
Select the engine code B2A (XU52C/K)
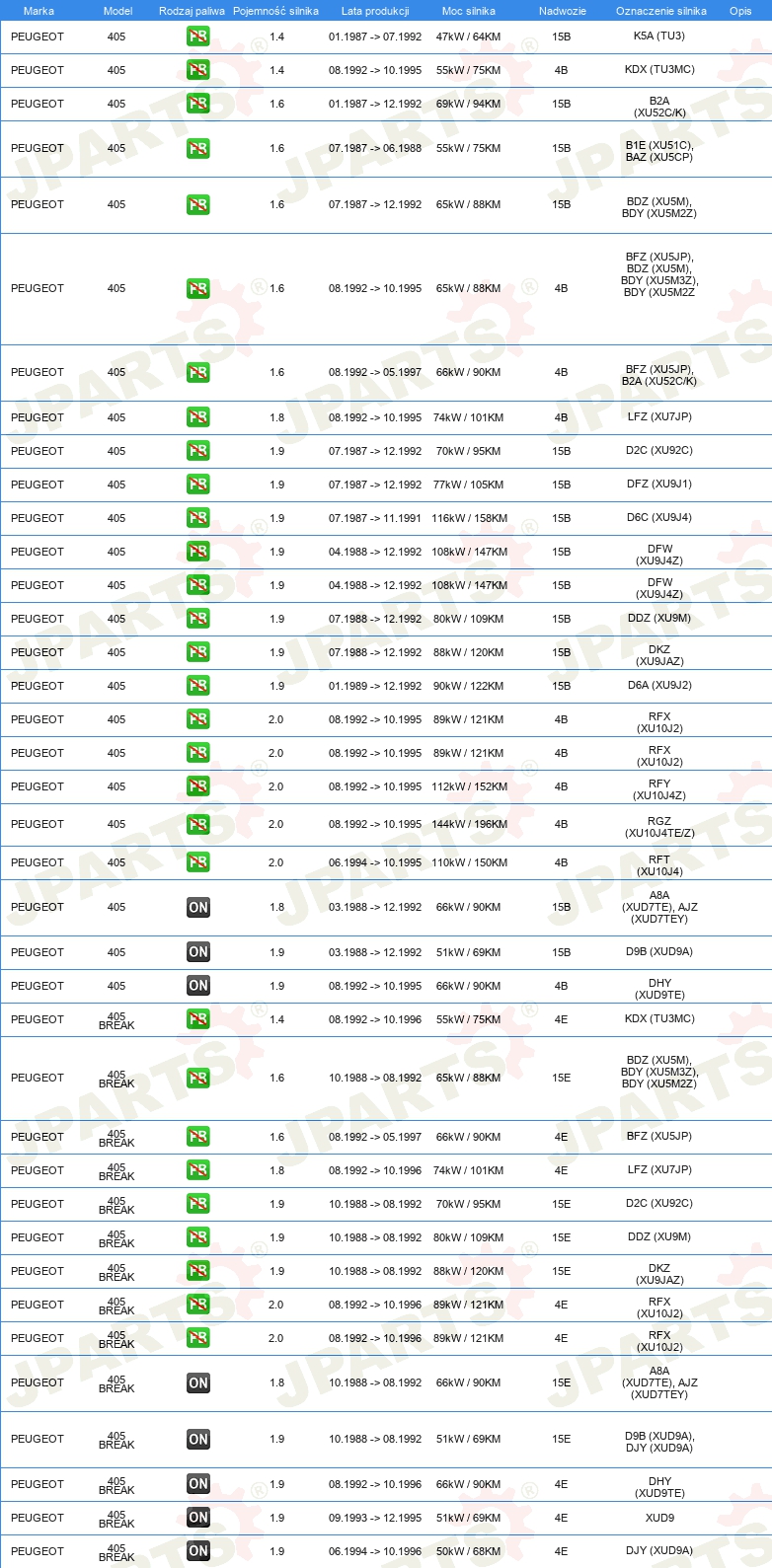pyautogui.click(x=659, y=107)
